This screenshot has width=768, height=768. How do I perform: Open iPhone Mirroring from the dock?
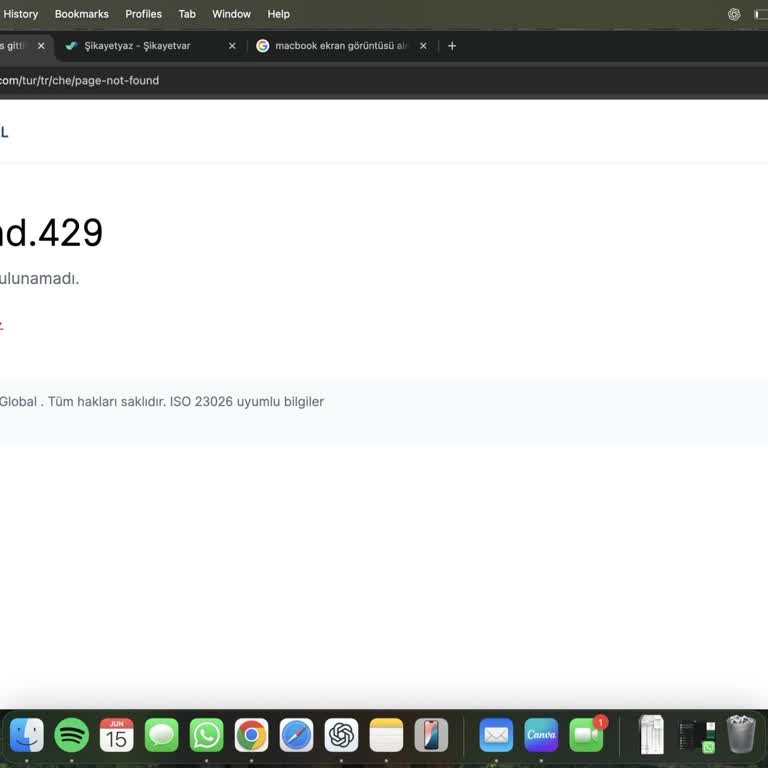point(431,735)
